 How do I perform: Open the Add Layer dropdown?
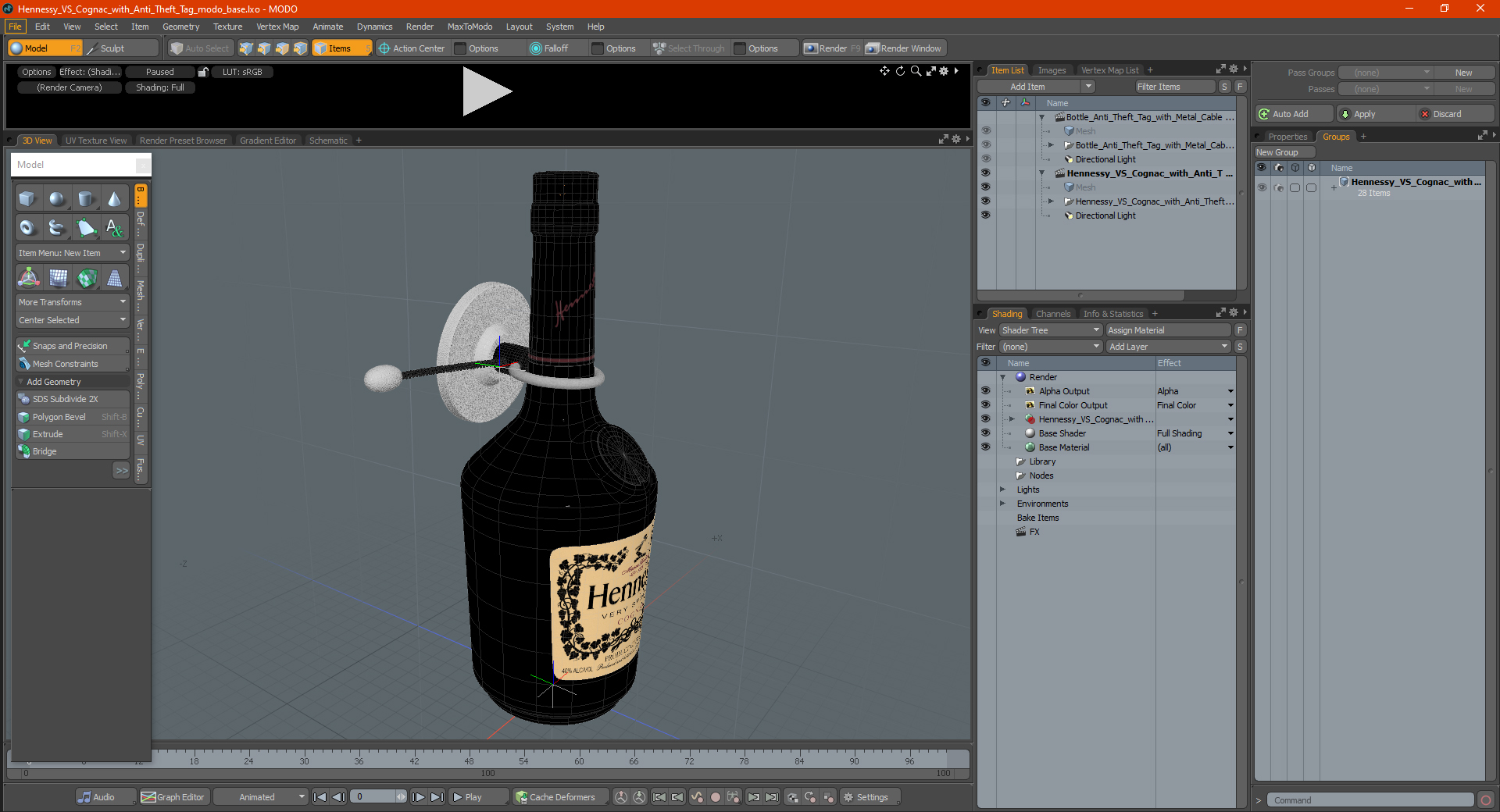pyautogui.click(x=1168, y=347)
